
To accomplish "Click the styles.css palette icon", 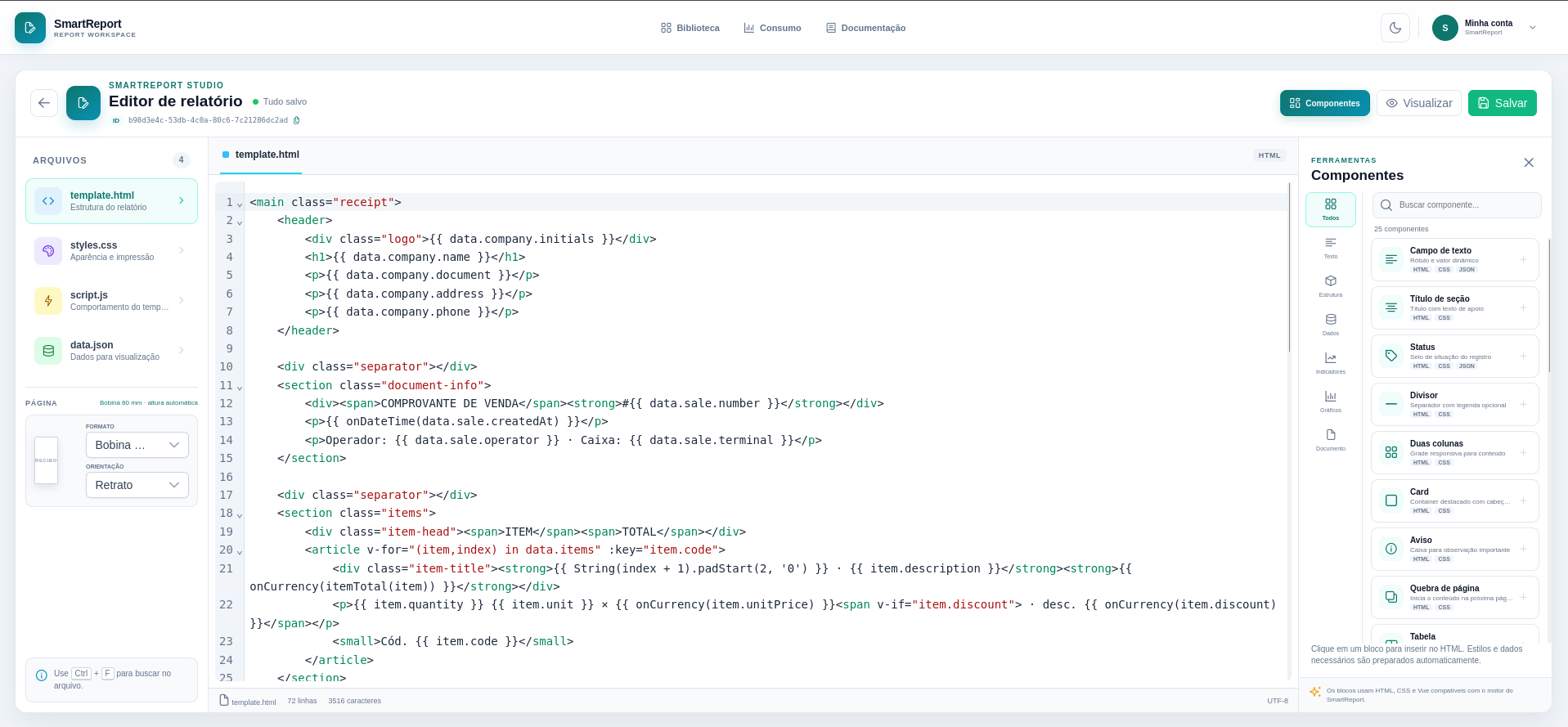I will click(x=48, y=251).
